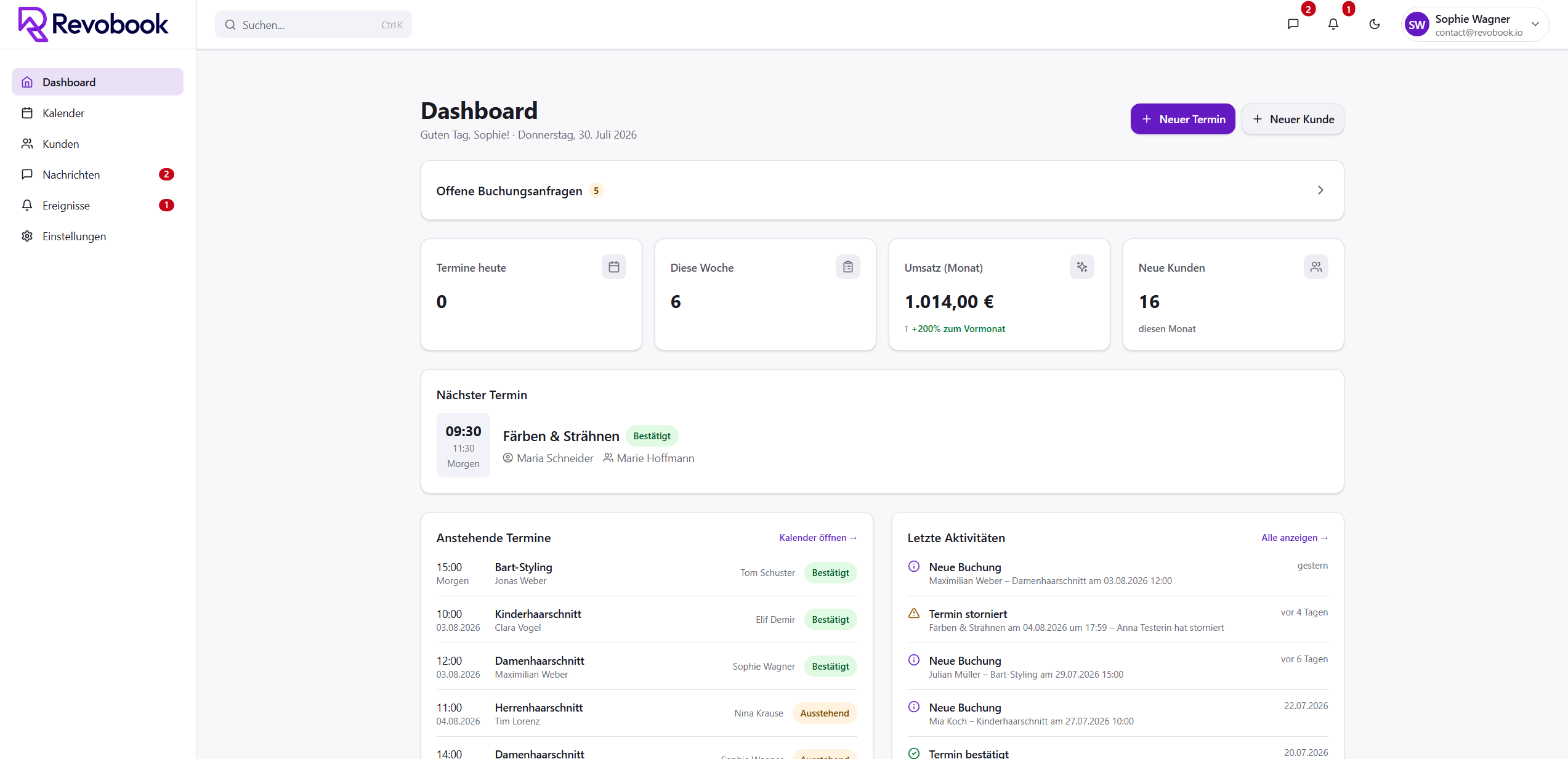Open Kalender in sidebar
Screen dimensions: 1568x759
(x=97, y=113)
